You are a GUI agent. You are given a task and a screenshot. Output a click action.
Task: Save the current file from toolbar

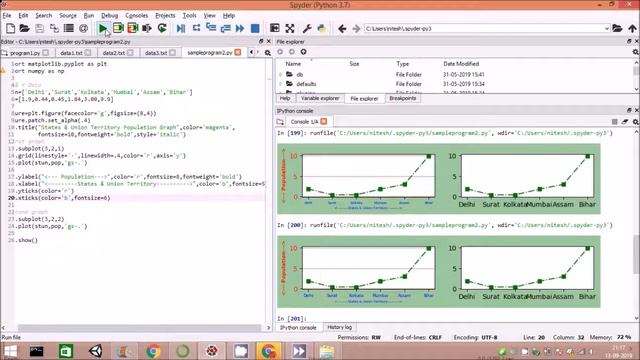pyautogui.click(x=39, y=28)
